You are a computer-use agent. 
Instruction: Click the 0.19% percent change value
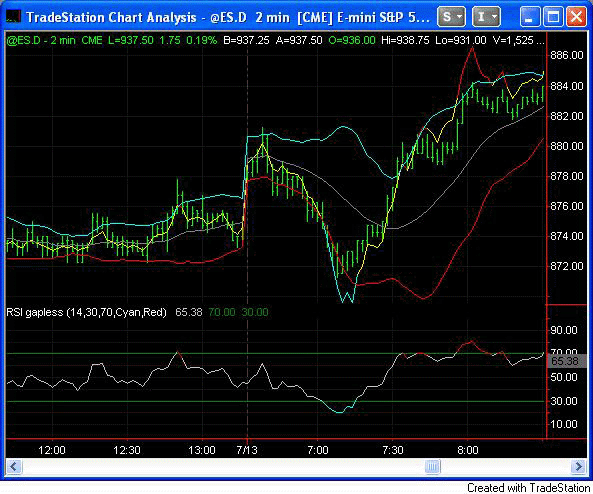click(x=202, y=40)
